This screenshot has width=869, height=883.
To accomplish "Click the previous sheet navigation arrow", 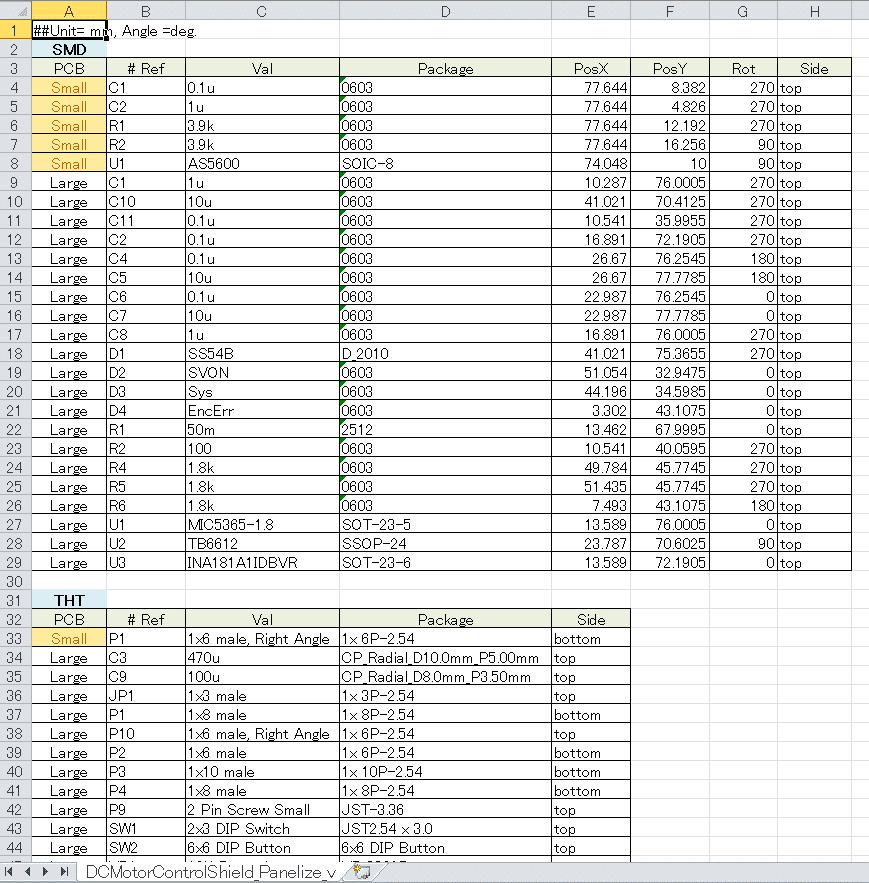I will [x=27, y=872].
